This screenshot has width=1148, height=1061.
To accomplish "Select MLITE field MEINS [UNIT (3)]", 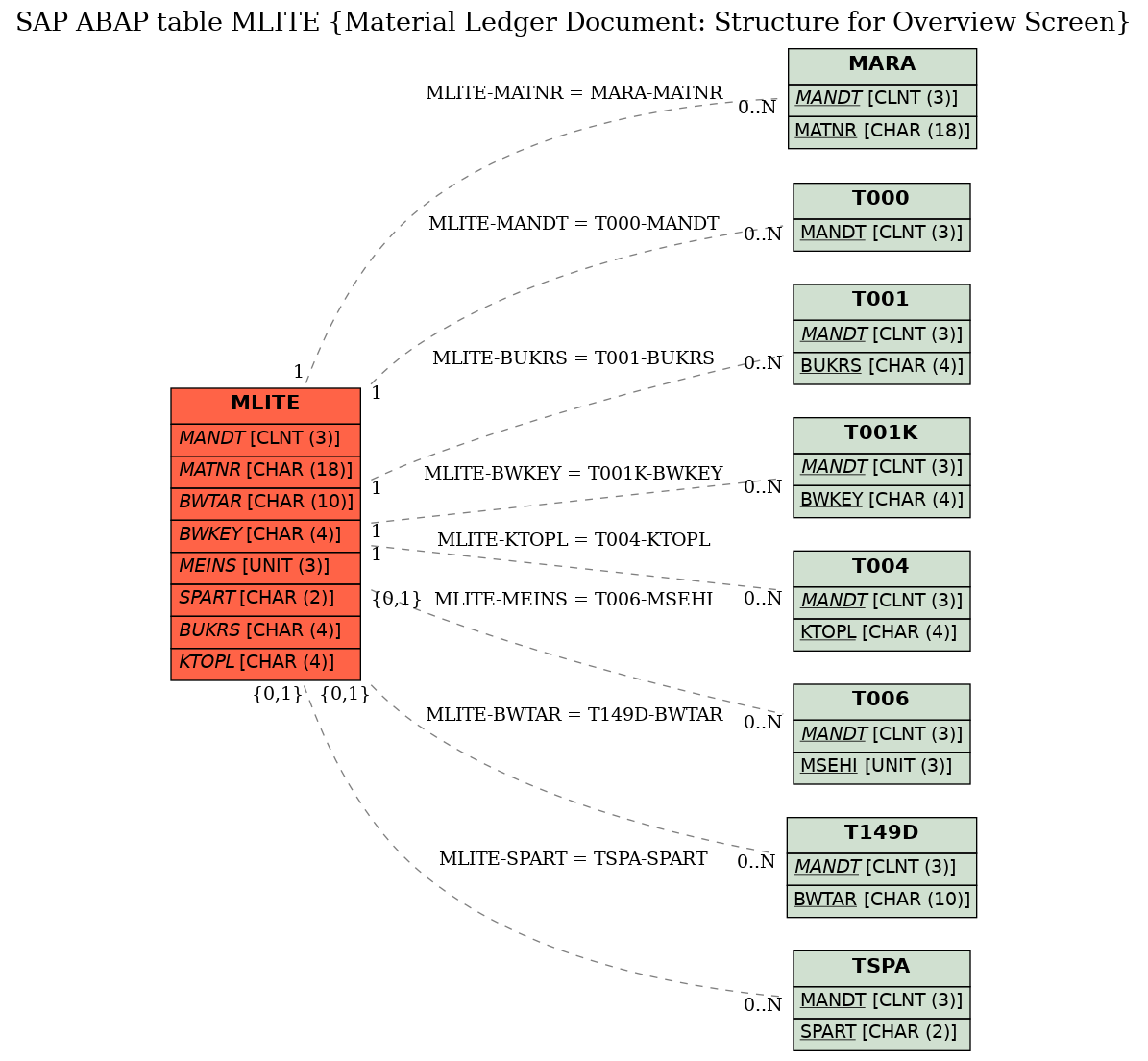I will (266, 568).
